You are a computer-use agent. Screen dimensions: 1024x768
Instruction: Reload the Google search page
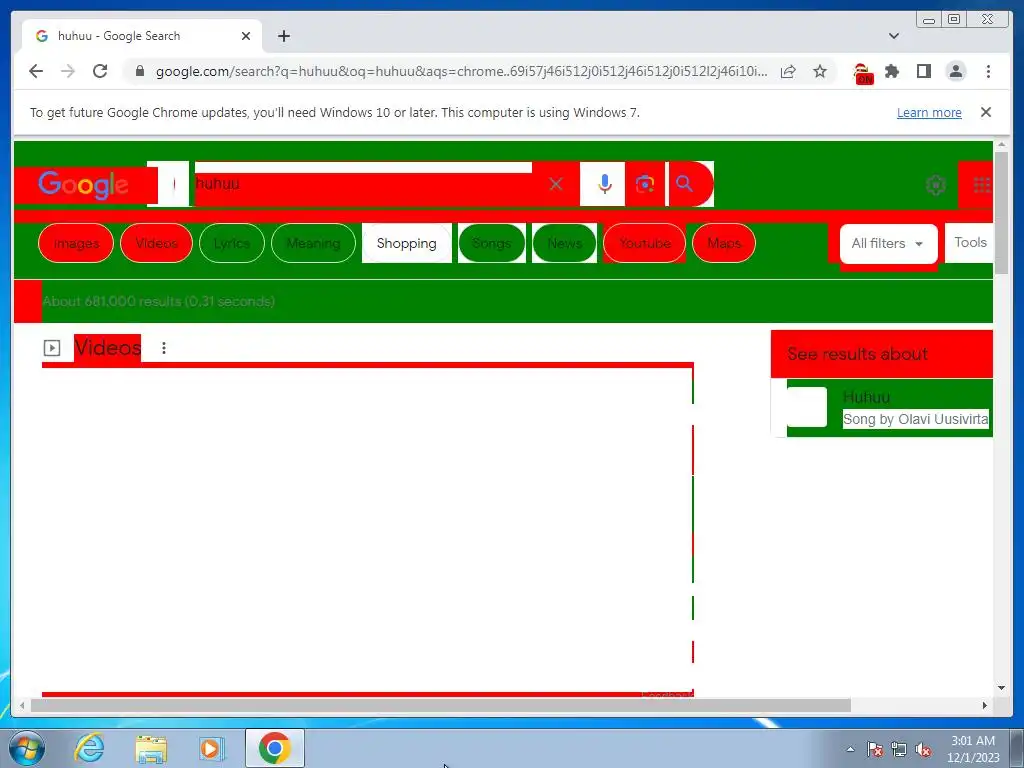100,71
